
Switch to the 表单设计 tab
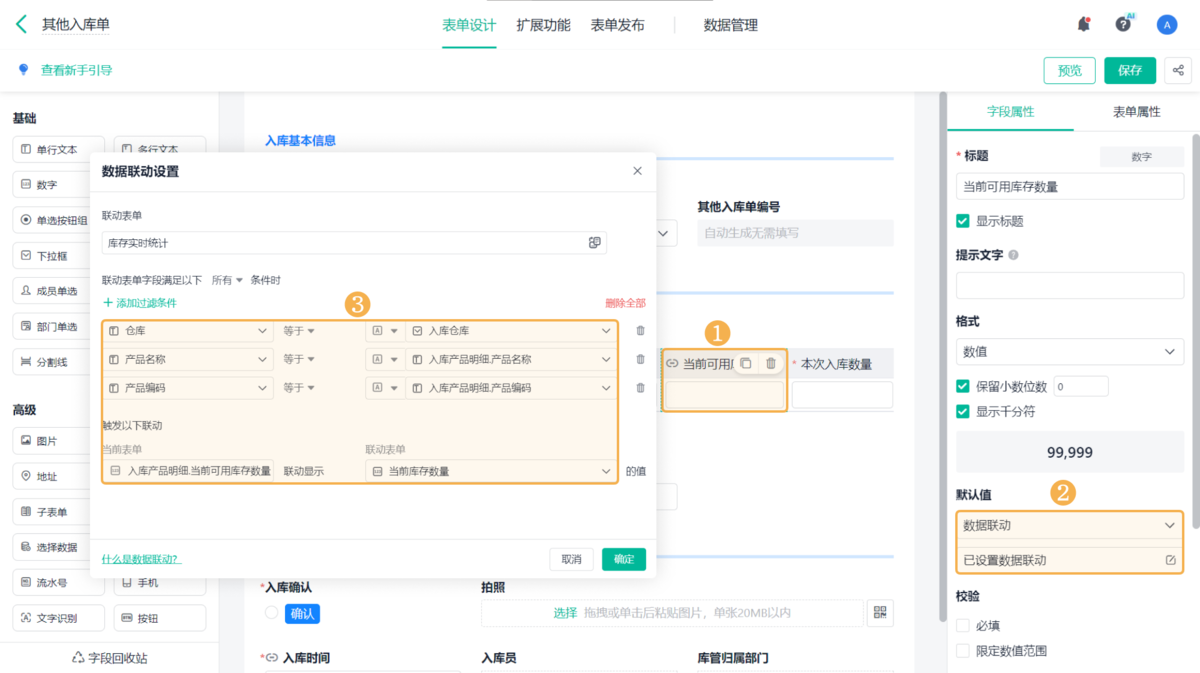469,25
